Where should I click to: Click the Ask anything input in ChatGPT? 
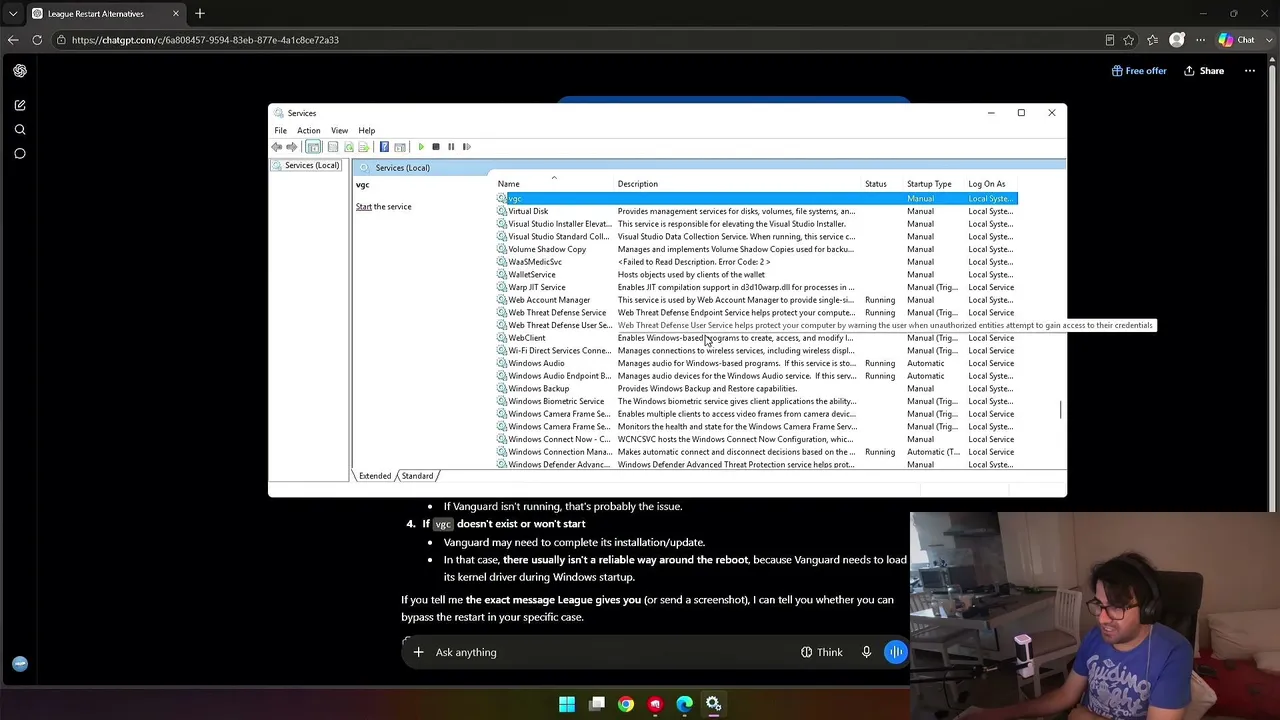(x=610, y=652)
